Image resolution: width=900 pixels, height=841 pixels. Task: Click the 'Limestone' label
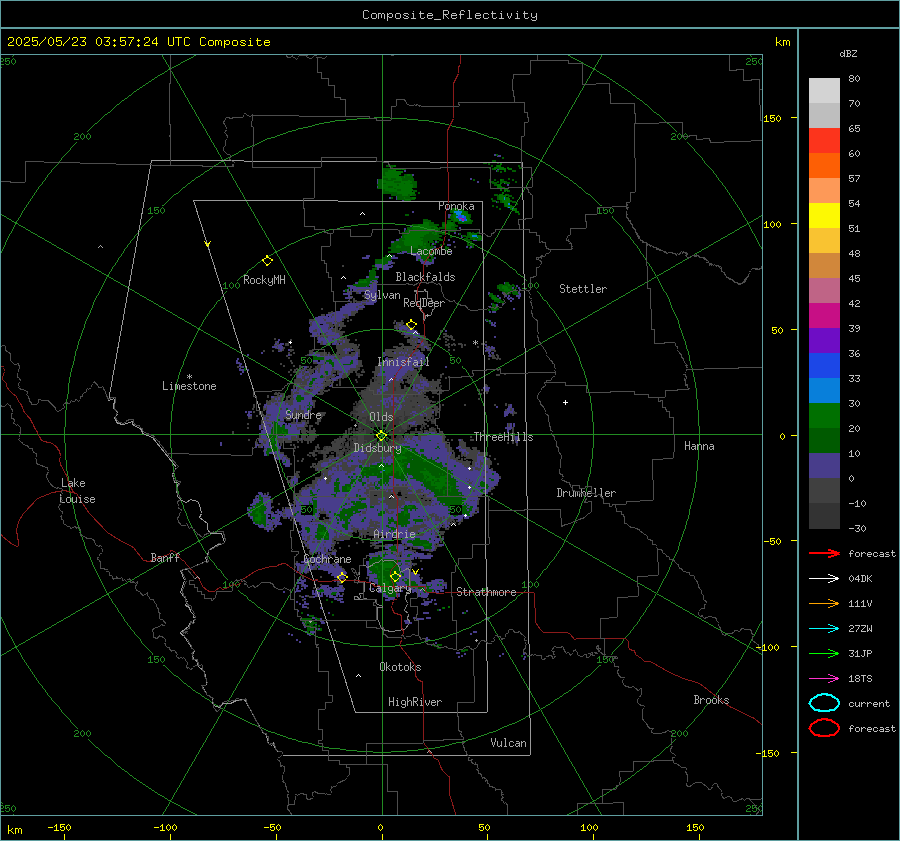pos(189,386)
